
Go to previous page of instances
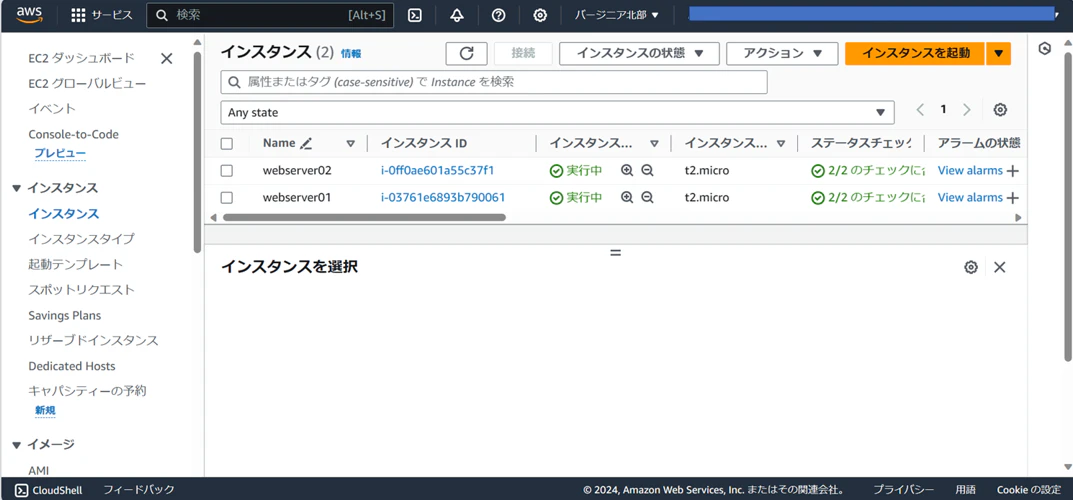point(920,110)
